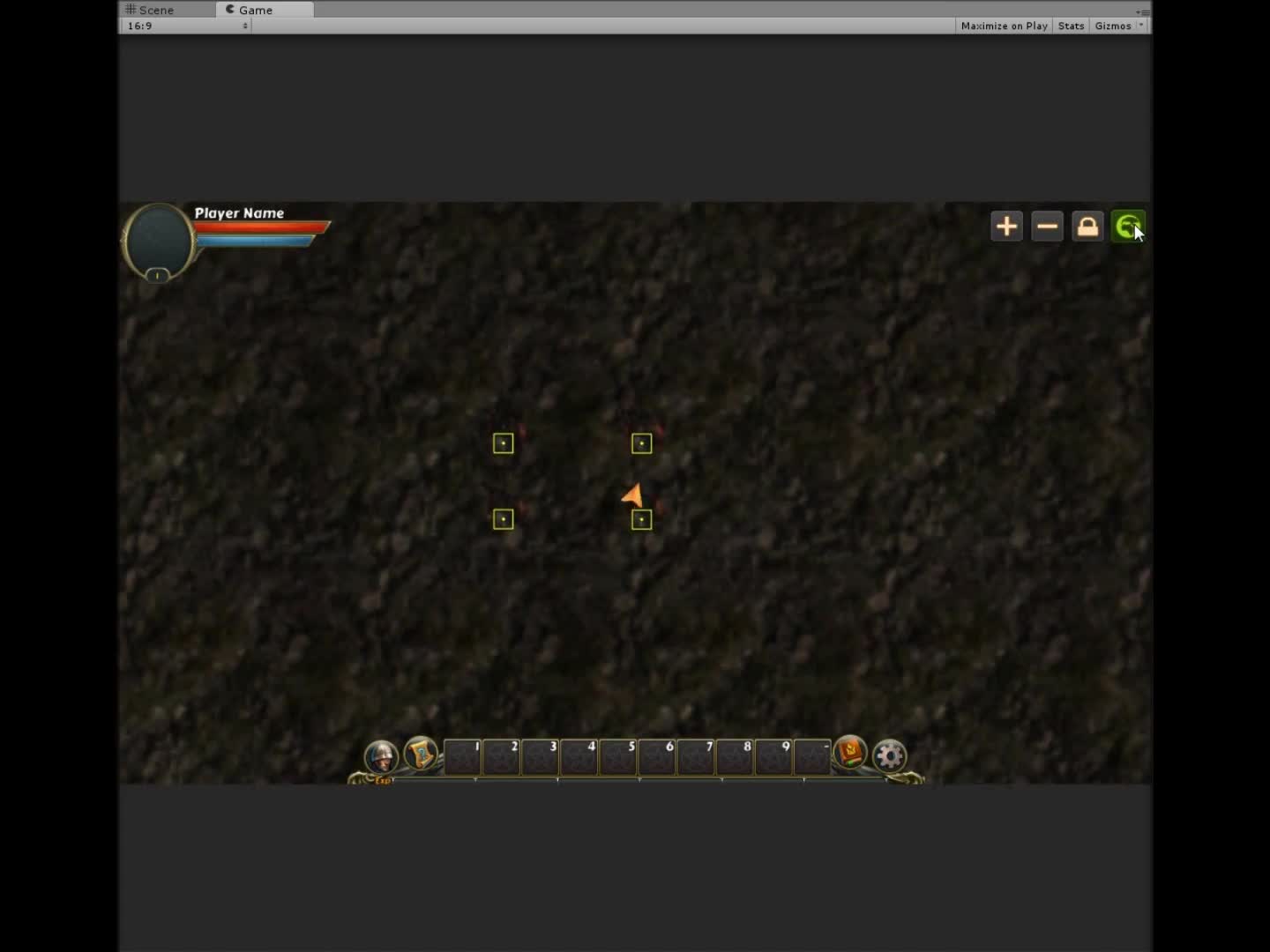Screen dimensions: 1270x952
Task: Expand the Gizmos dropdown arrow
Action: click(x=1141, y=26)
